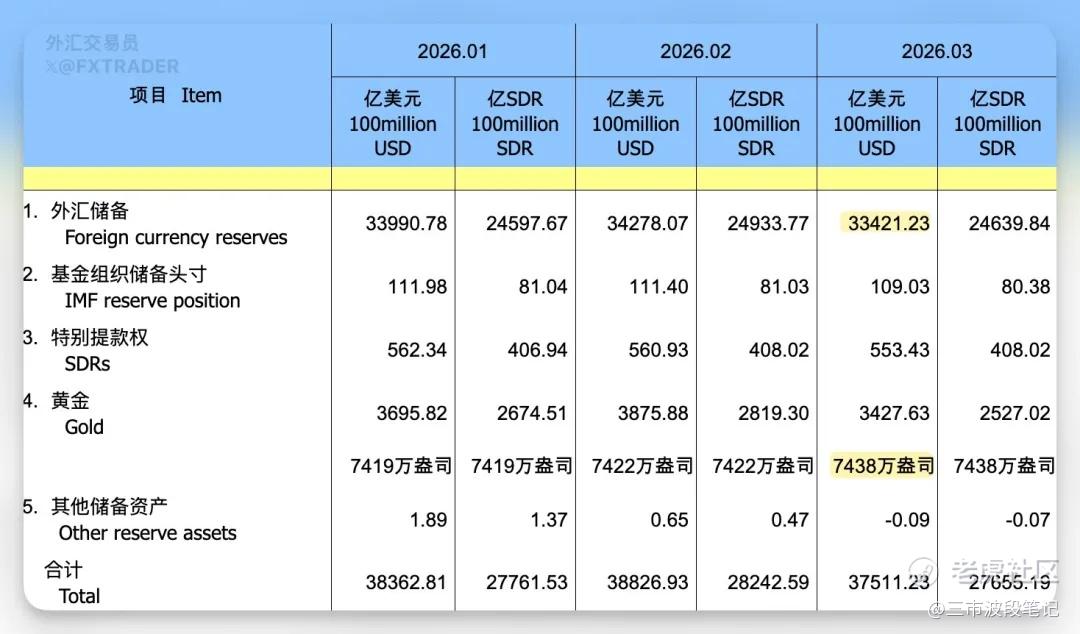Click the 27761.53 total cell
Image resolution: width=1080 pixels, height=634 pixels.
coord(526,583)
